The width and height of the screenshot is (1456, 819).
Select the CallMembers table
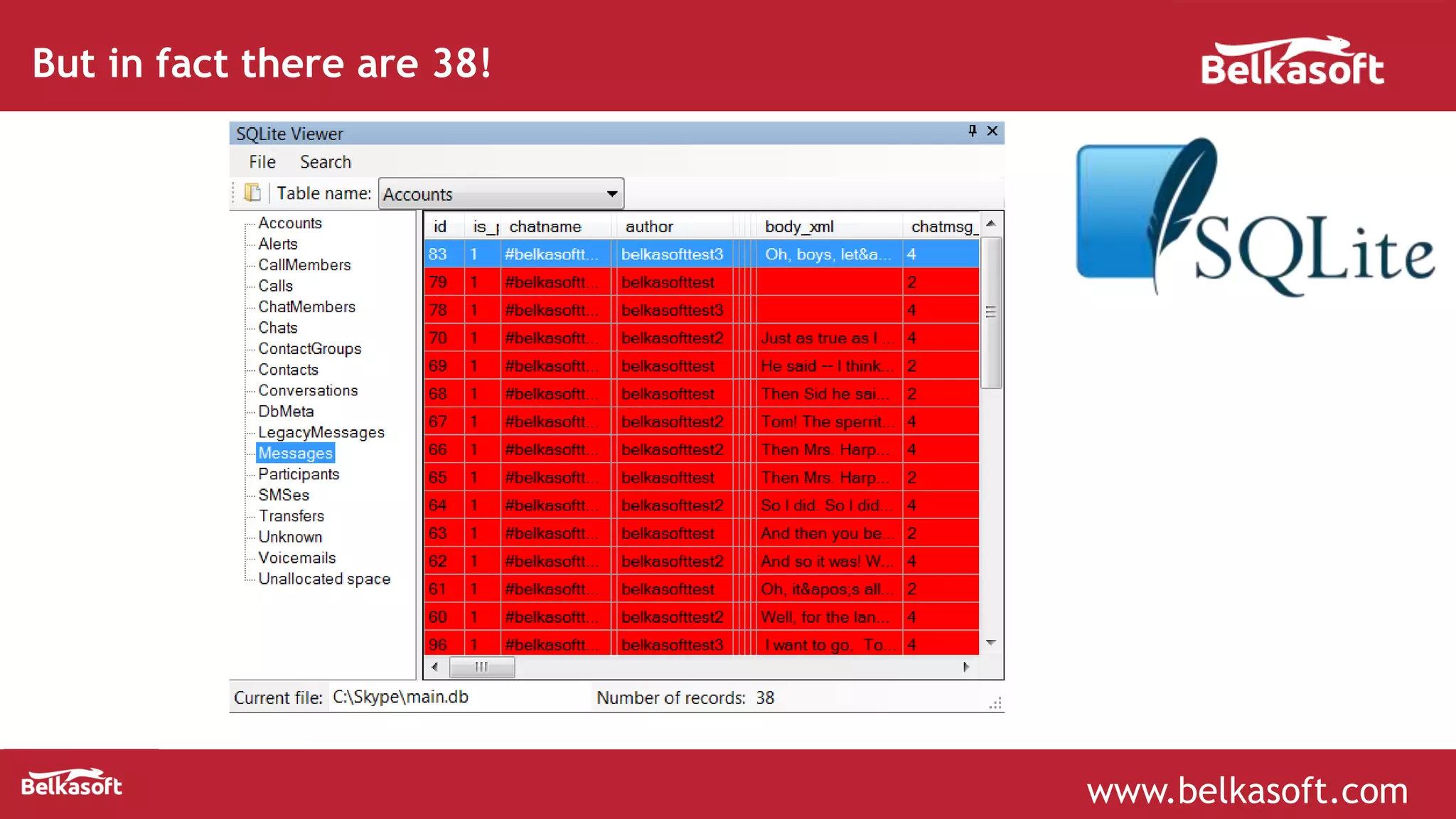click(x=305, y=265)
